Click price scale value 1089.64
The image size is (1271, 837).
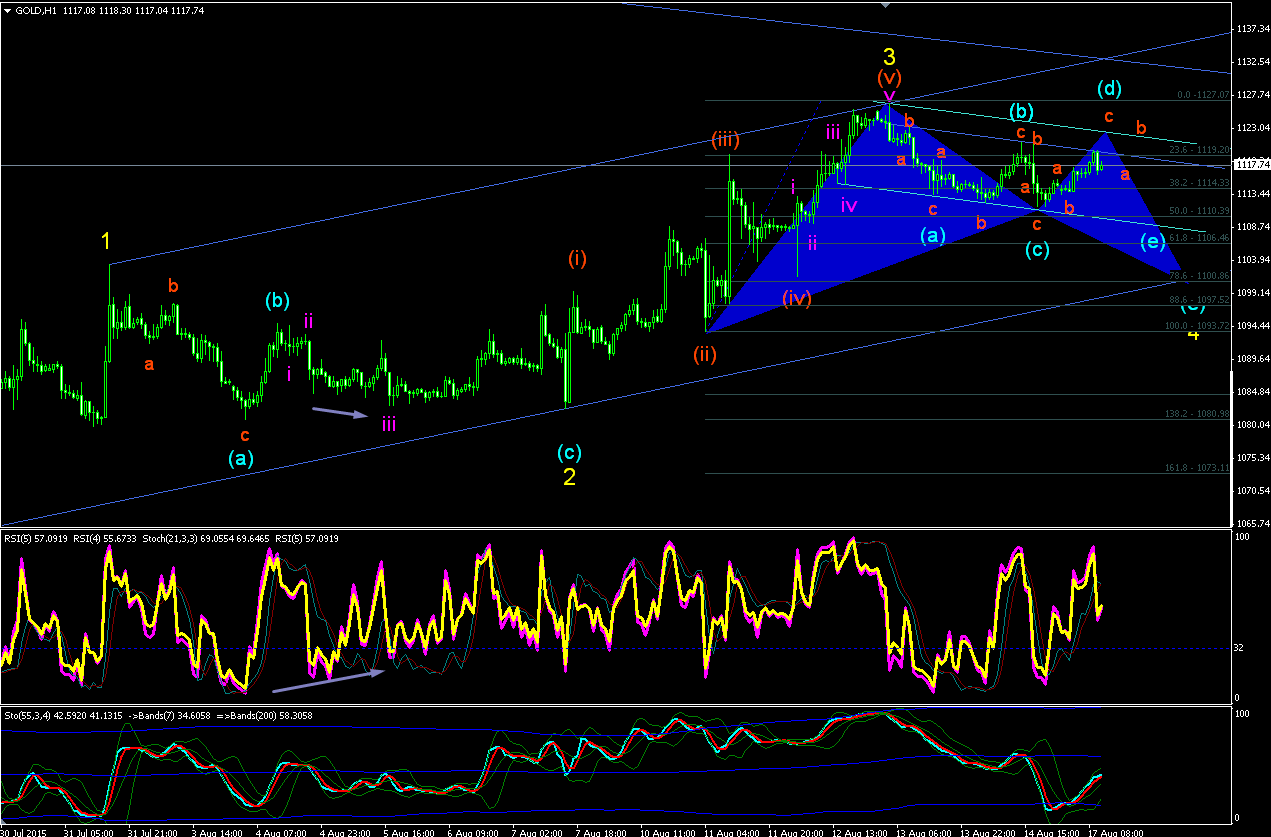click(x=1252, y=358)
